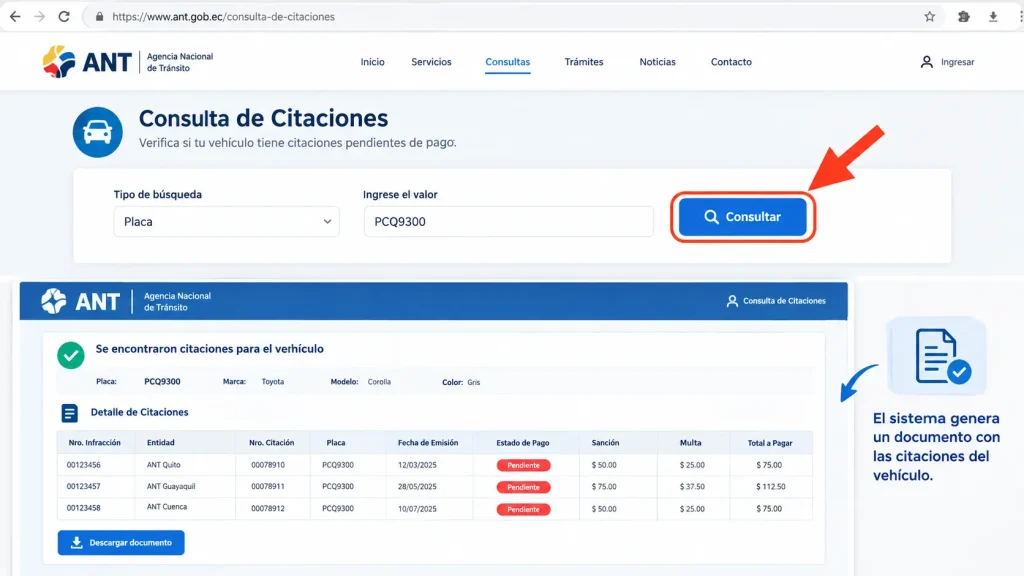Click citation number 00078911

click(x=268, y=487)
